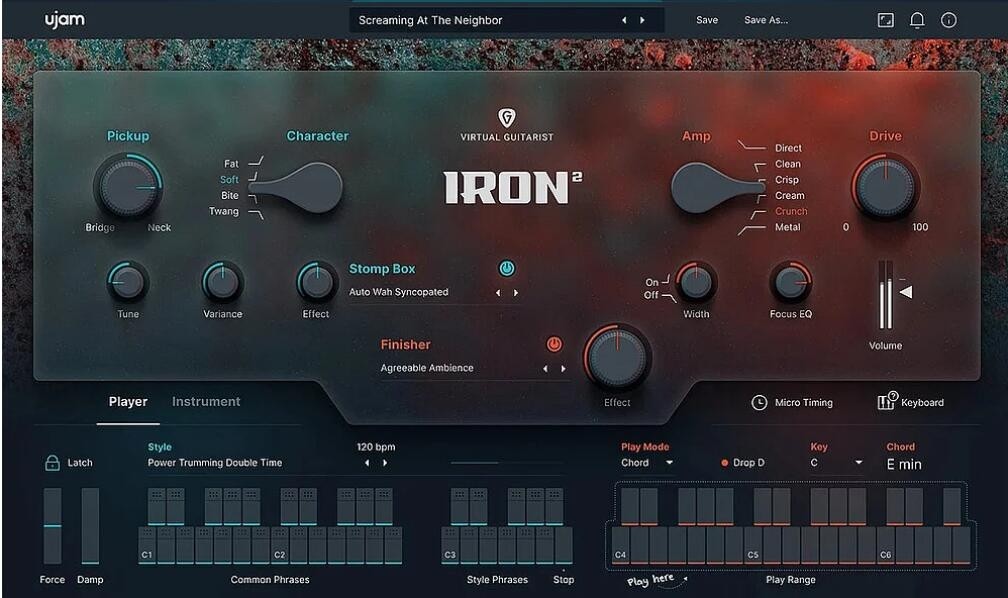Click the ujam logo
The width and height of the screenshot is (1008, 598).
(64, 20)
